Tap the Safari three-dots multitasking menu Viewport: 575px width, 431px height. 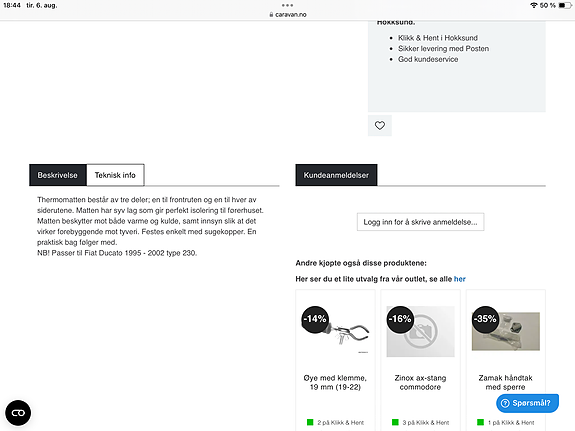coord(287,5)
